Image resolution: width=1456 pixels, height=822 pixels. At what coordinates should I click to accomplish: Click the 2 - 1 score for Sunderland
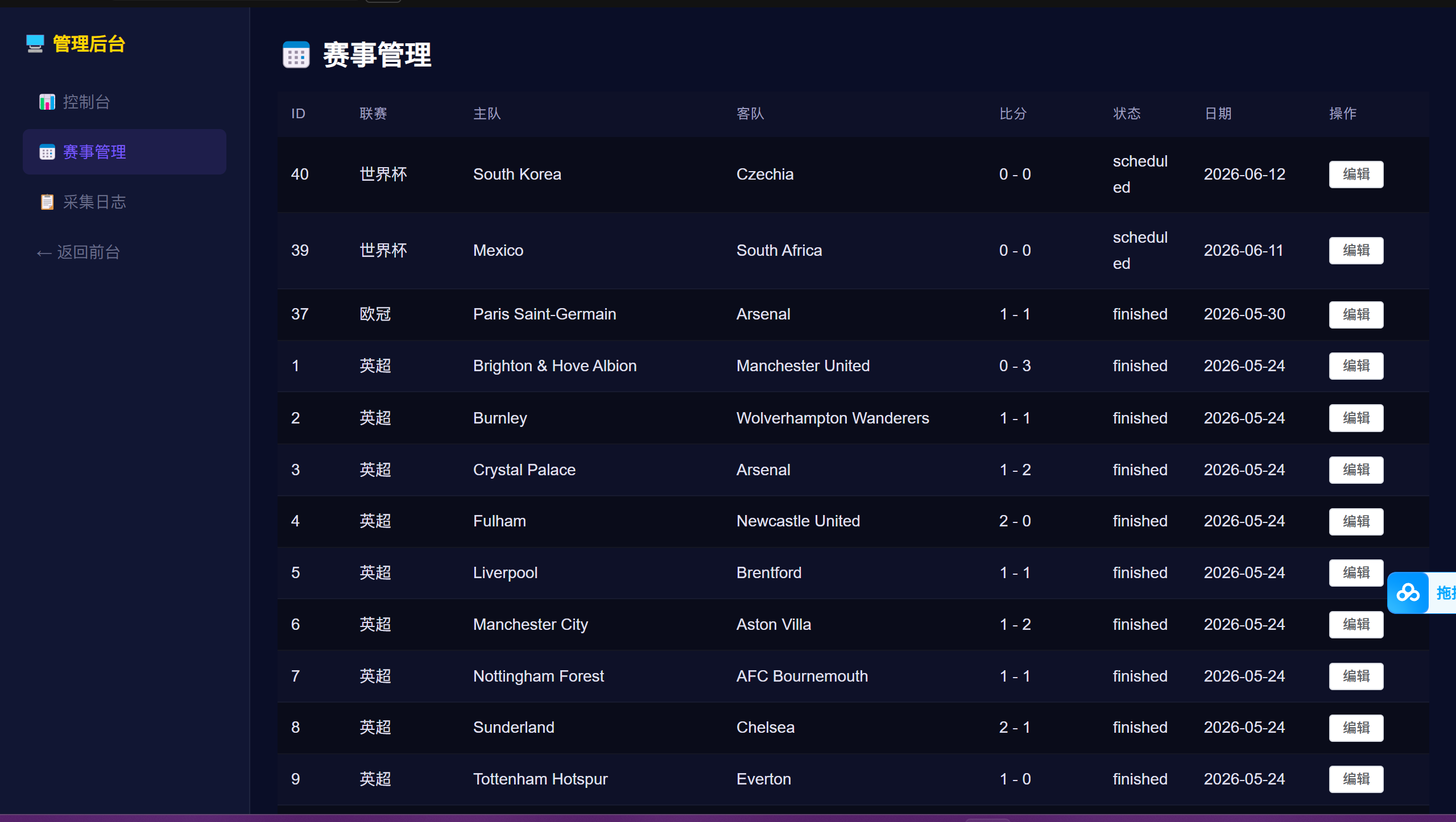(x=1015, y=728)
